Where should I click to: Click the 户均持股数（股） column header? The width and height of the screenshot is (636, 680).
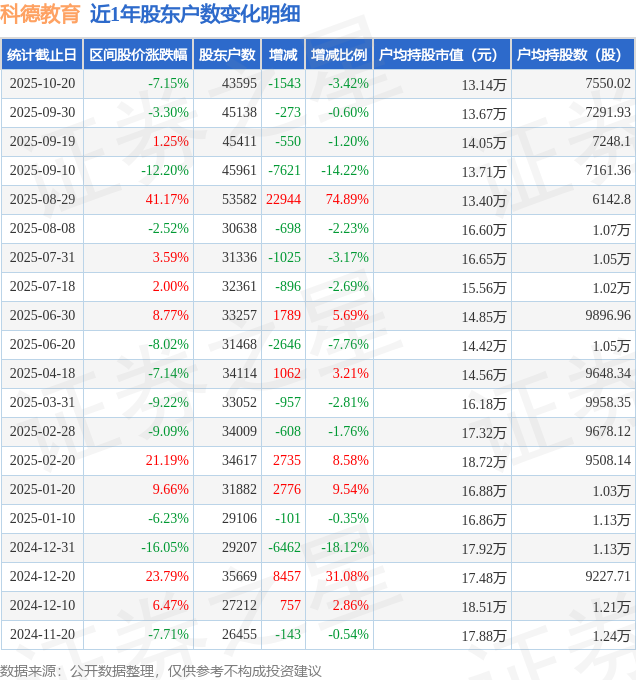tap(572, 55)
